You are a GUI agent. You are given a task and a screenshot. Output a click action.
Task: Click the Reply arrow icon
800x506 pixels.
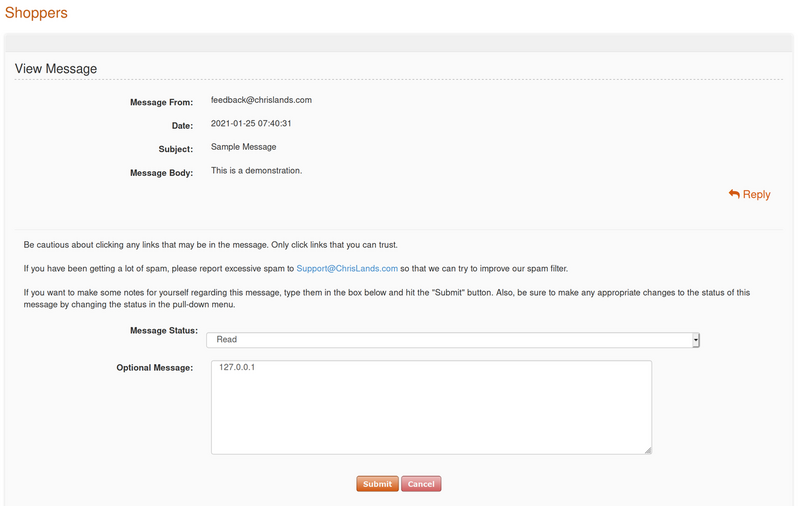(734, 194)
